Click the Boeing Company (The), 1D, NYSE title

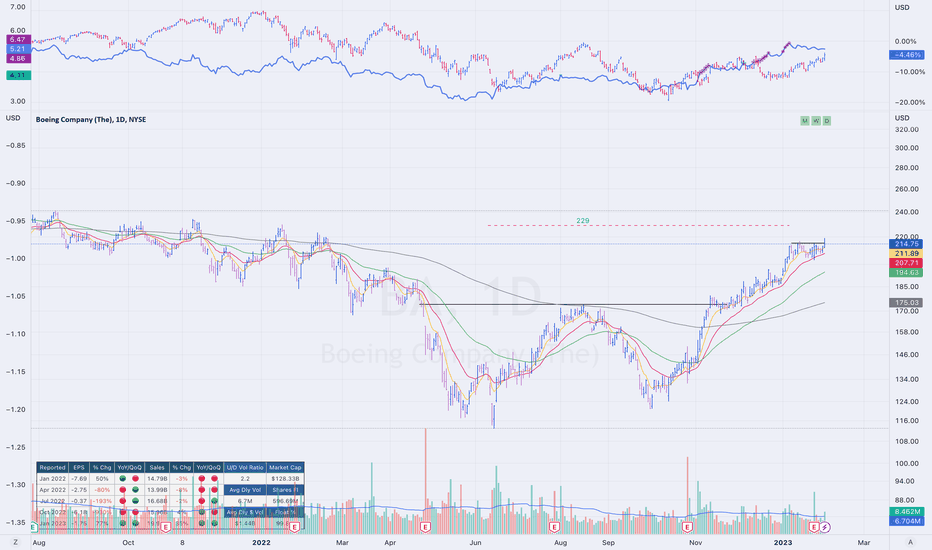[x=91, y=120]
